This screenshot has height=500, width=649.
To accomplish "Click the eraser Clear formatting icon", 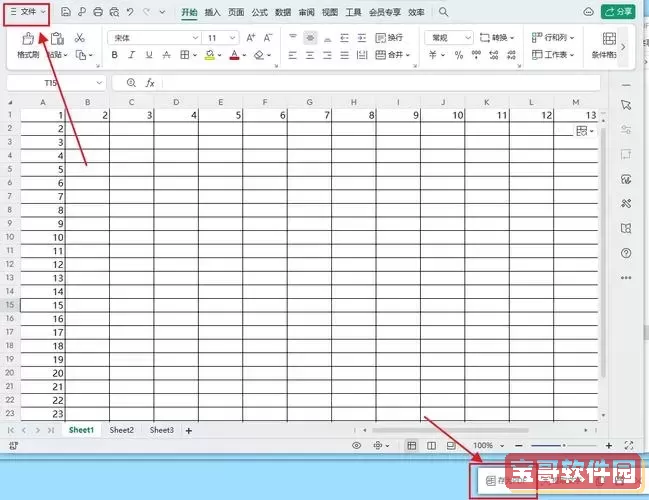I will [x=259, y=55].
